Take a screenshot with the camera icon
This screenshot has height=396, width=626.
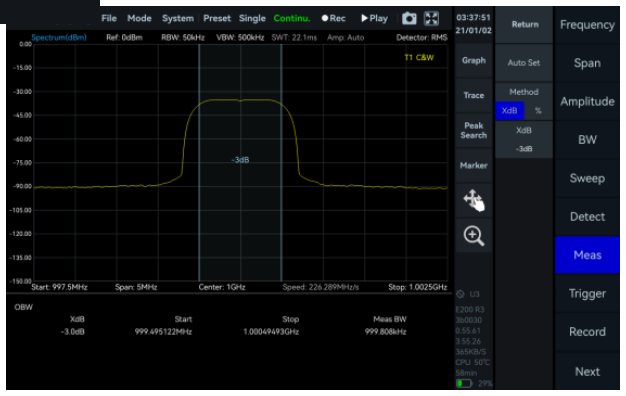[x=409, y=18]
